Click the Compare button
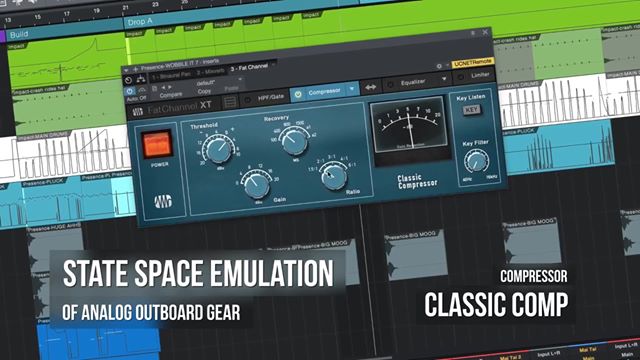Screen dimensions: 640x360 [x=171, y=95]
